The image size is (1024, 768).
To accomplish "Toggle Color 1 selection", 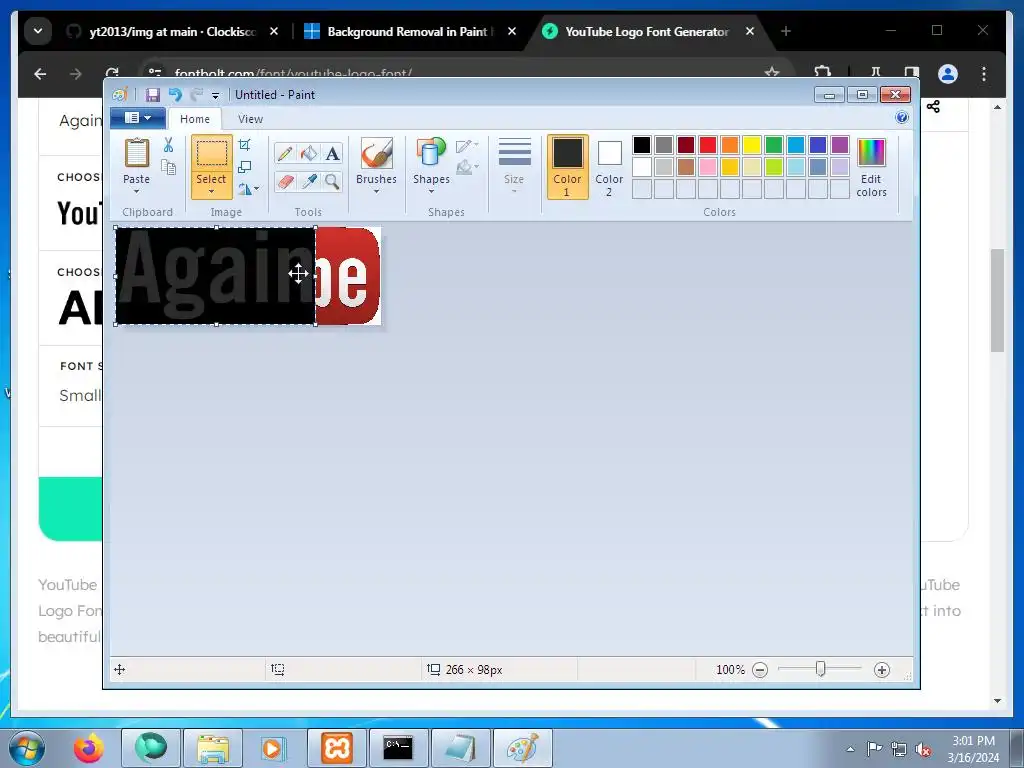I will coord(567,167).
